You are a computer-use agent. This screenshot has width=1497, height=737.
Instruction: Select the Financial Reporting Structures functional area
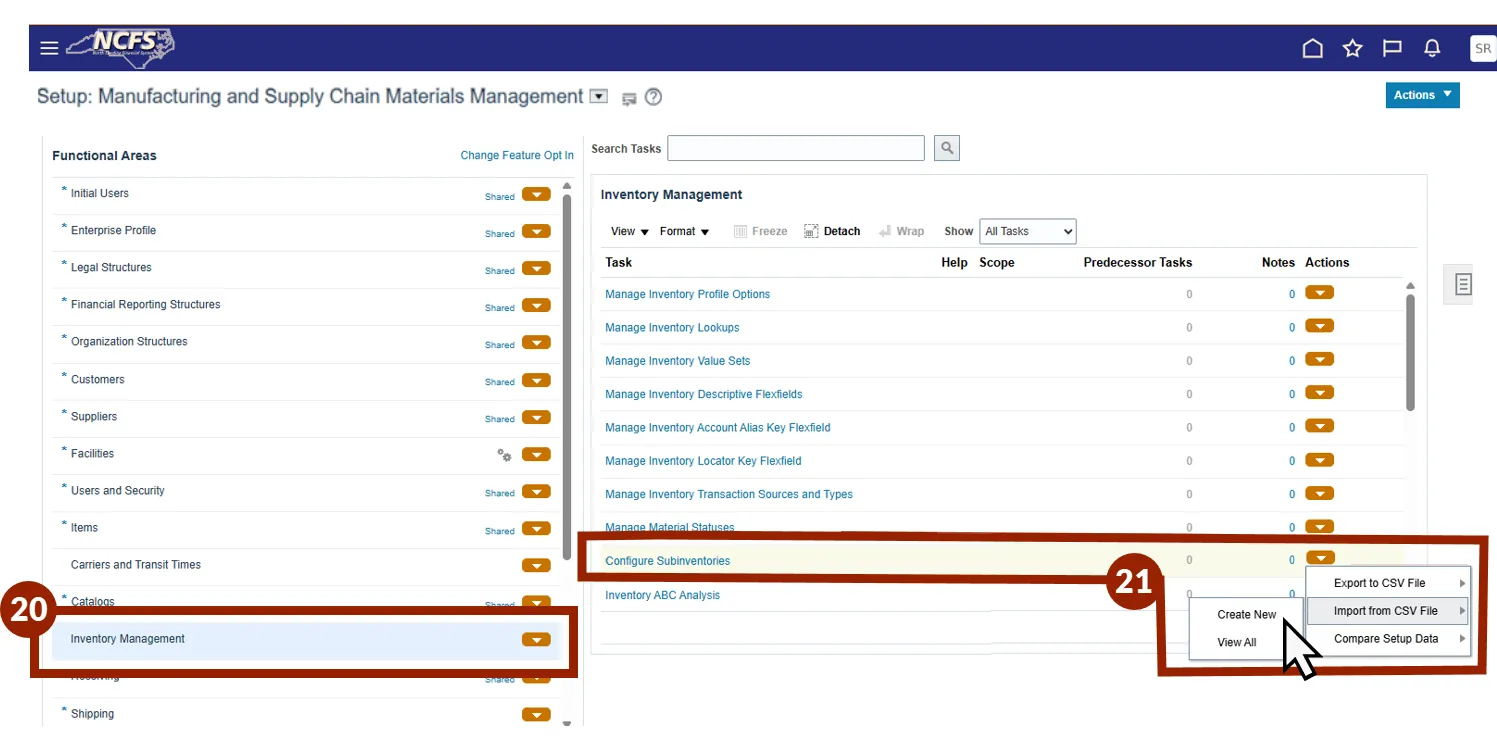coord(146,305)
